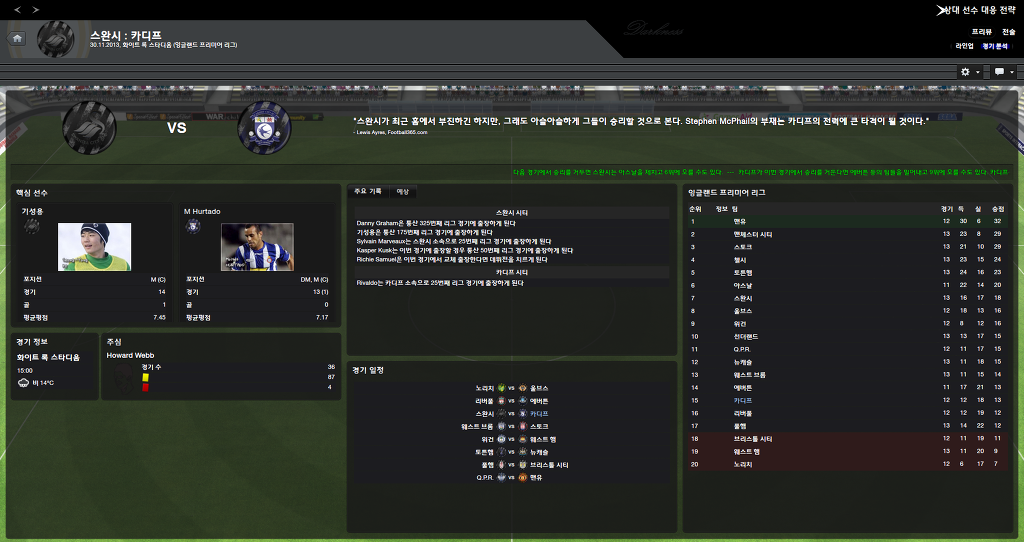Click the 스토크 crest in fixtures list
Screen dimensions: 1024x542
tap(522, 426)
